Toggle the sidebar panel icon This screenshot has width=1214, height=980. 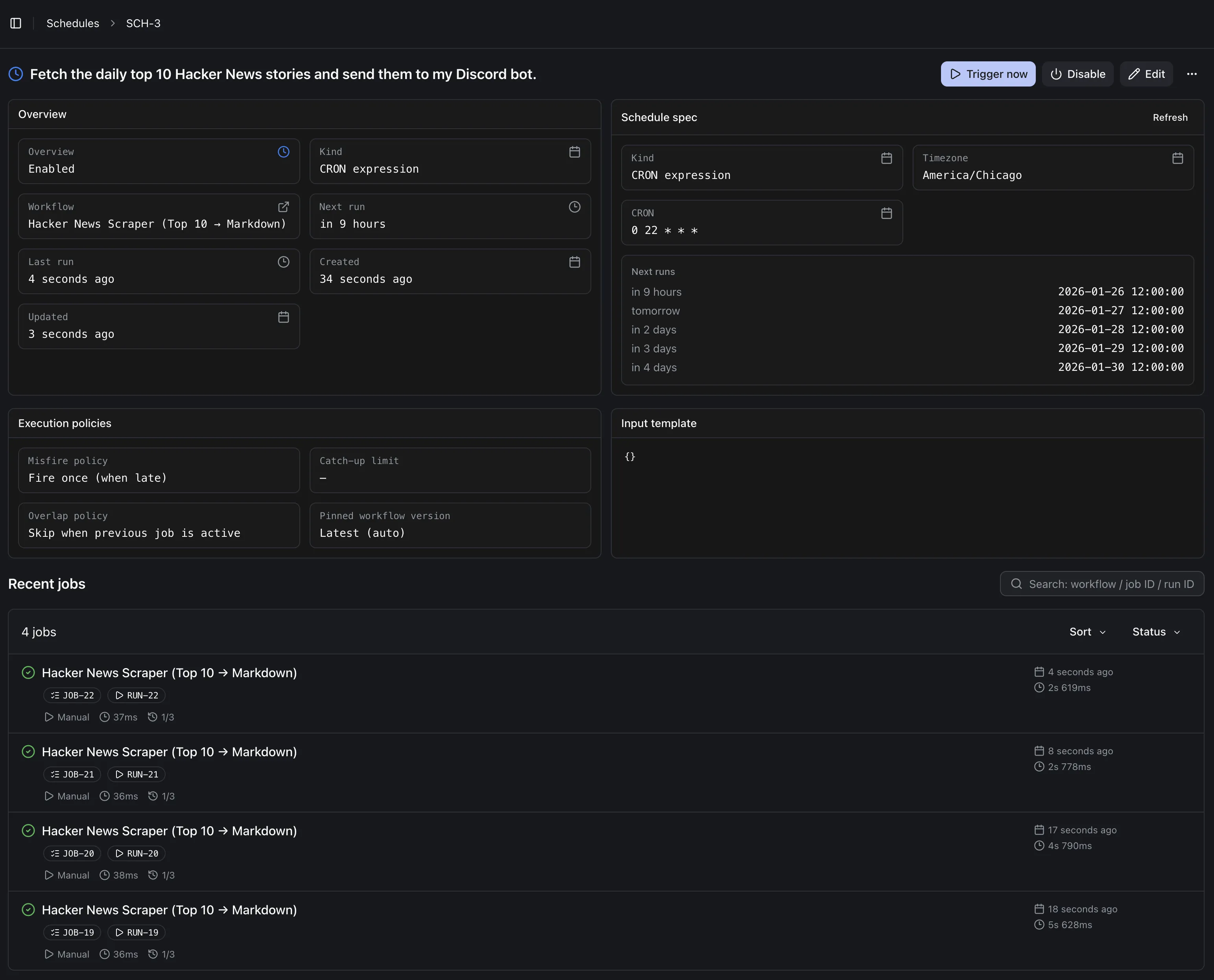point(16,23)
